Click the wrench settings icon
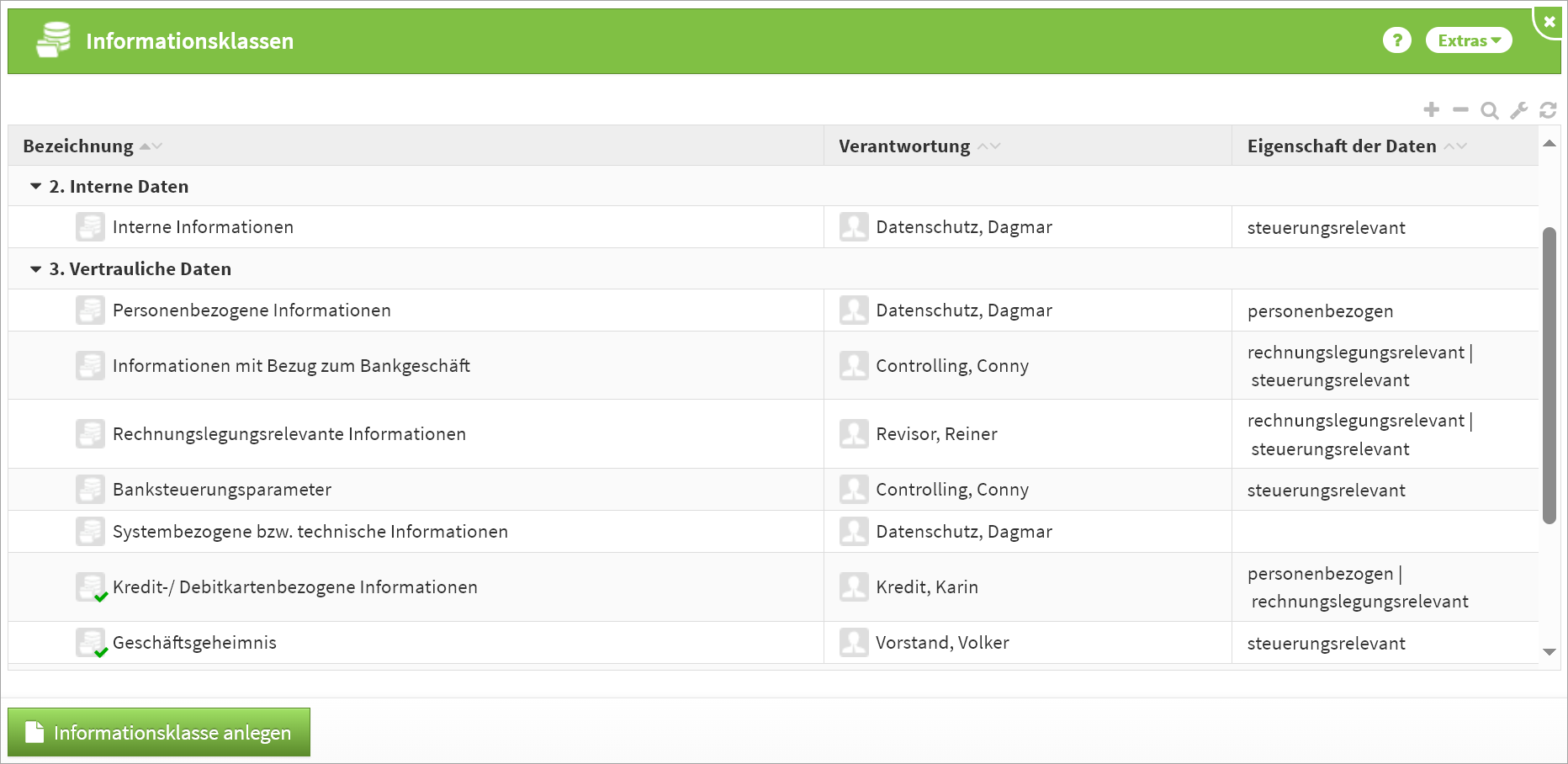 [1518, 110]
